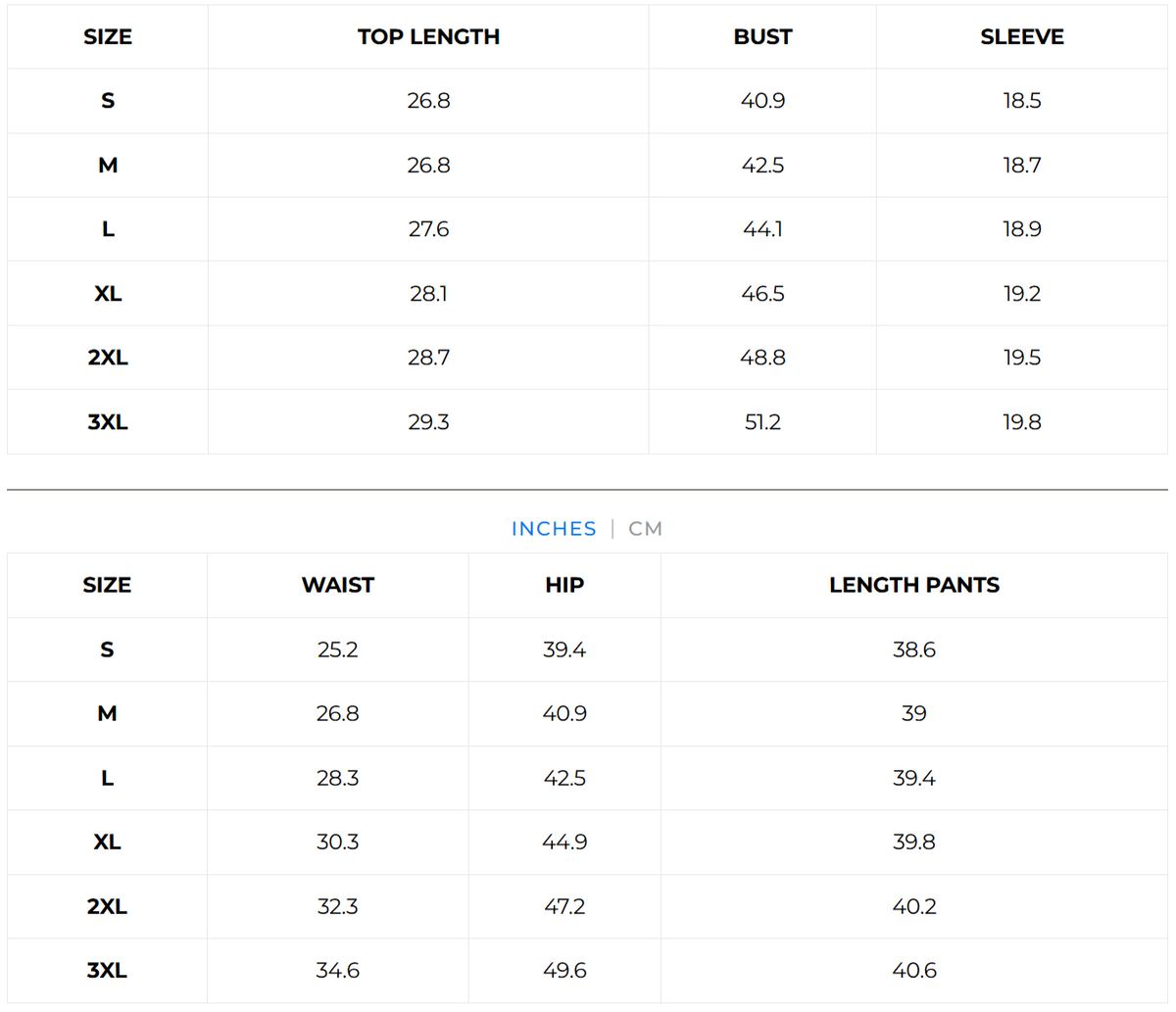The image size is (1176, 1012).
Task: Switch measurement units to CM
Action: 645,529
